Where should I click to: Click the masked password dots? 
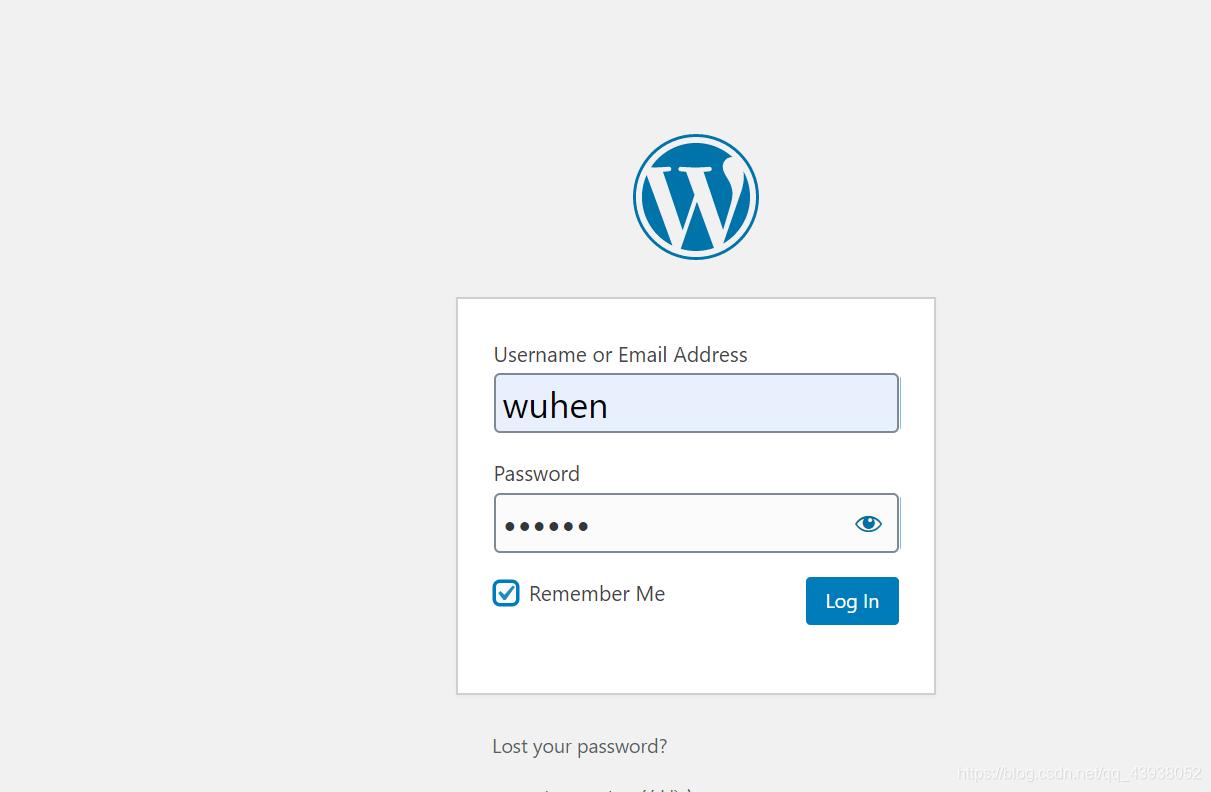click(x=546, y=526)
